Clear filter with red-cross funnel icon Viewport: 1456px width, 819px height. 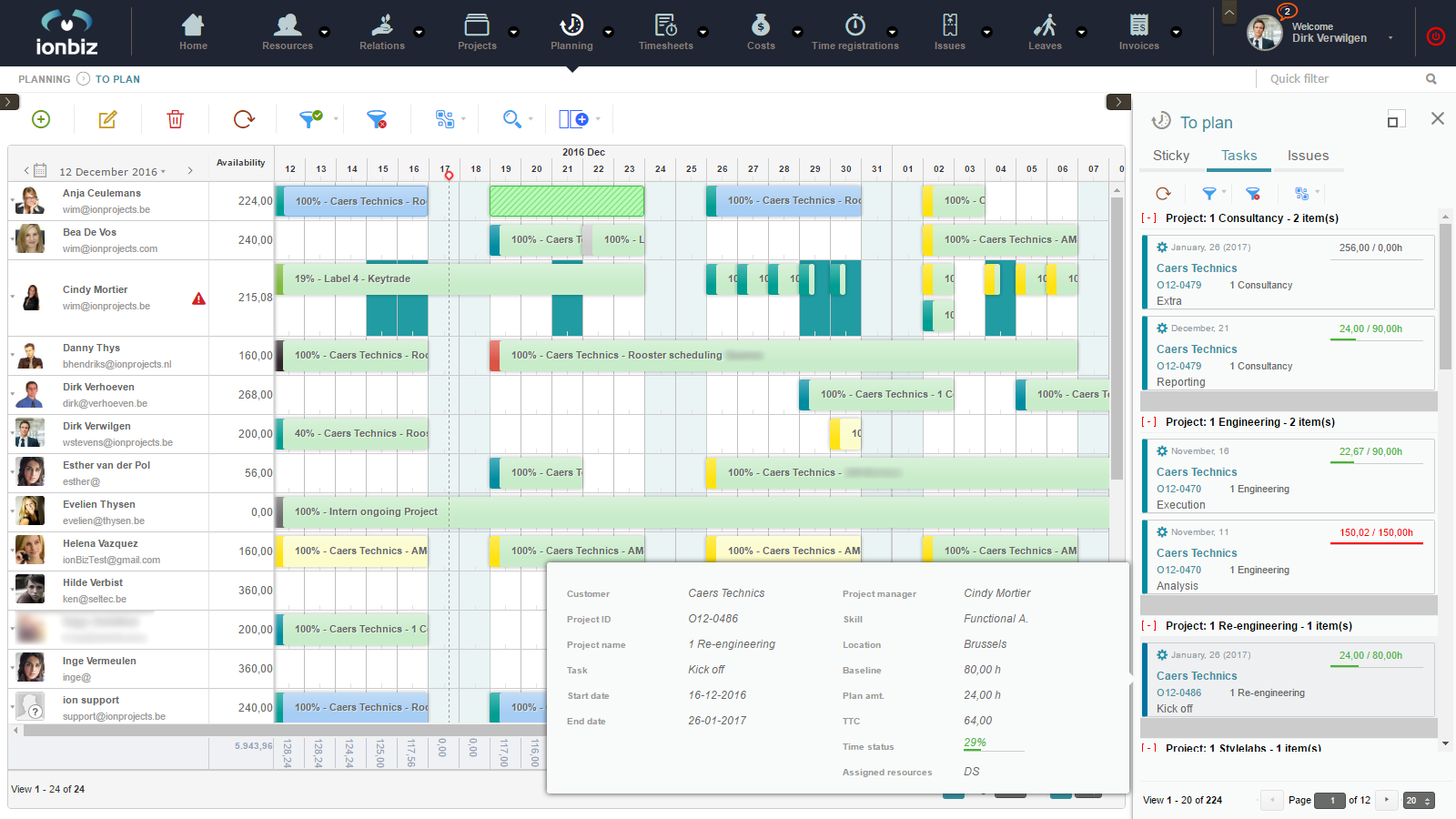377,119
